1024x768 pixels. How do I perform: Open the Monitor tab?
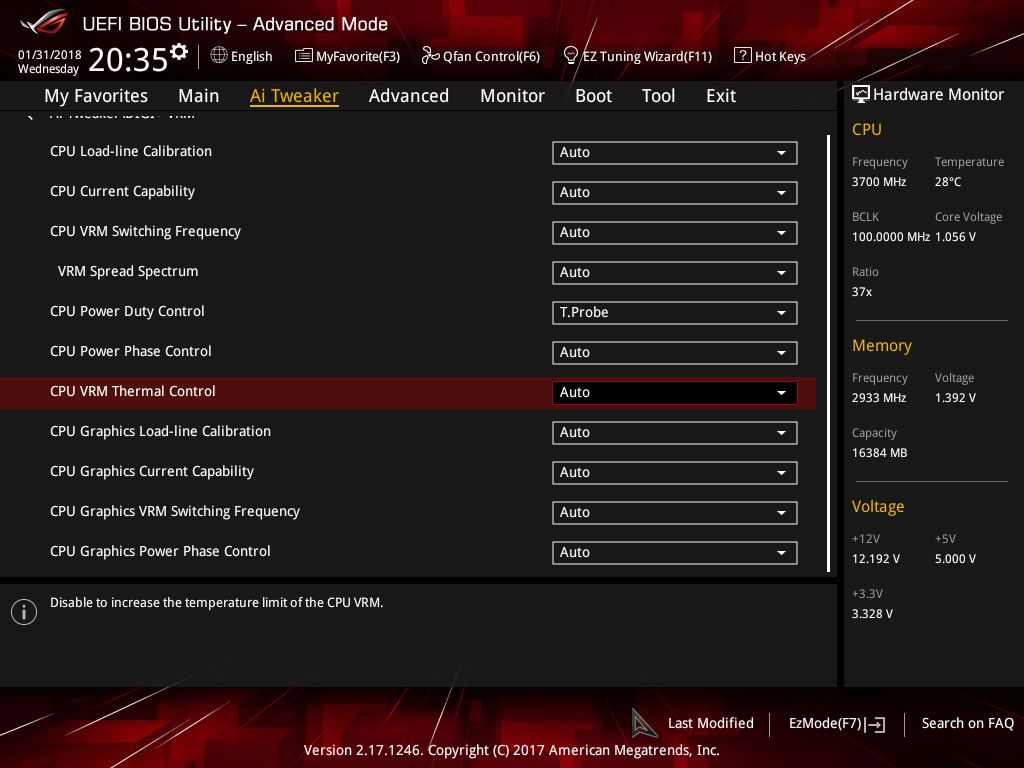(512, 96)
